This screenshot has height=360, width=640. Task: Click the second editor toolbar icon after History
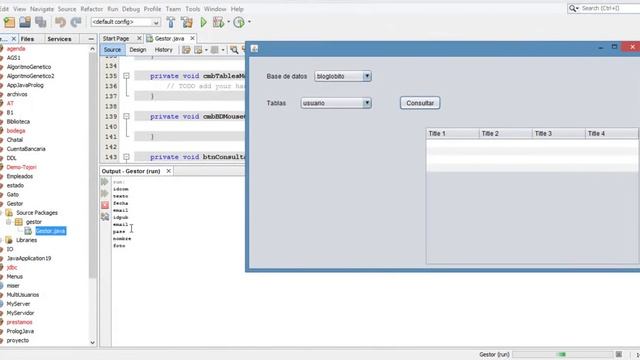pos(198,50)
